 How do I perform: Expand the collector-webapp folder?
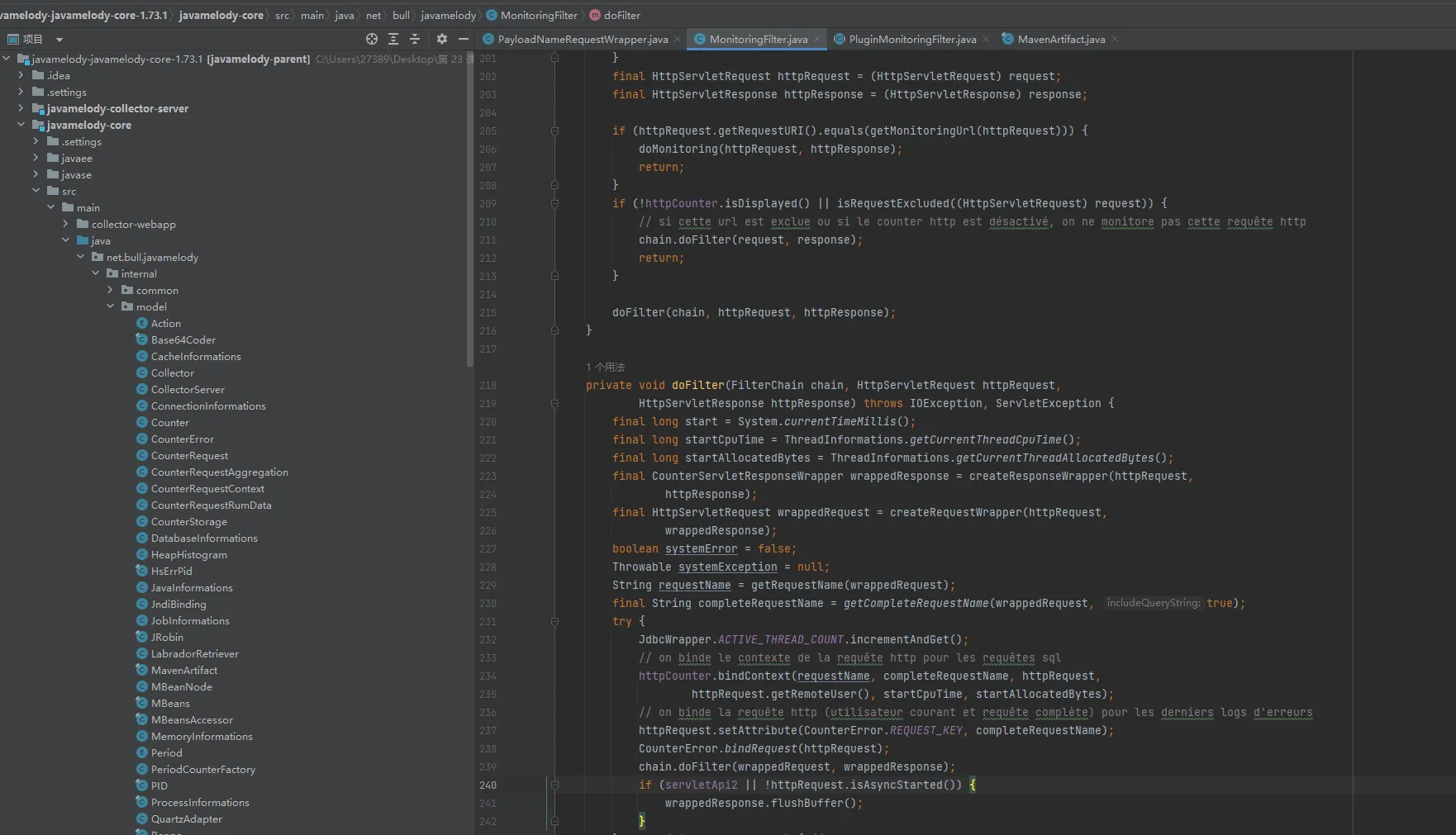coord(66,224)
